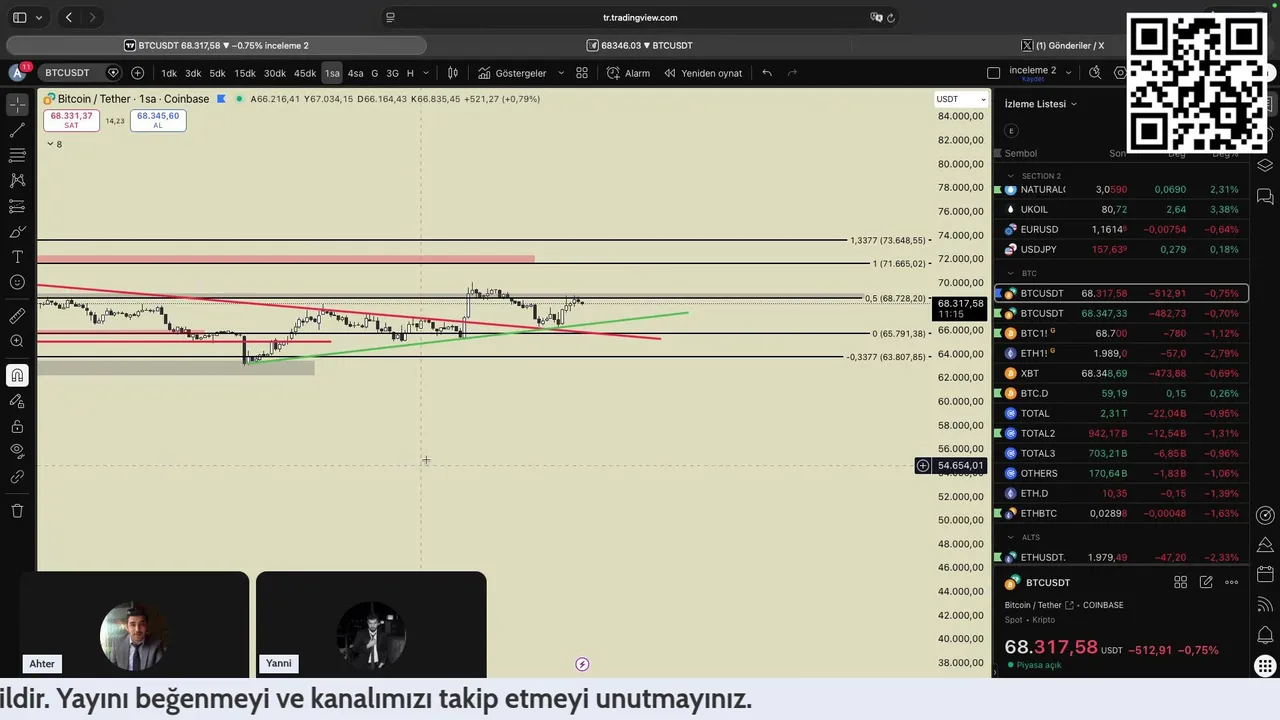The width and height of the screenshot is (1280, 720).
Task: Click the trash remove objects icon
Action: point(17,511)
